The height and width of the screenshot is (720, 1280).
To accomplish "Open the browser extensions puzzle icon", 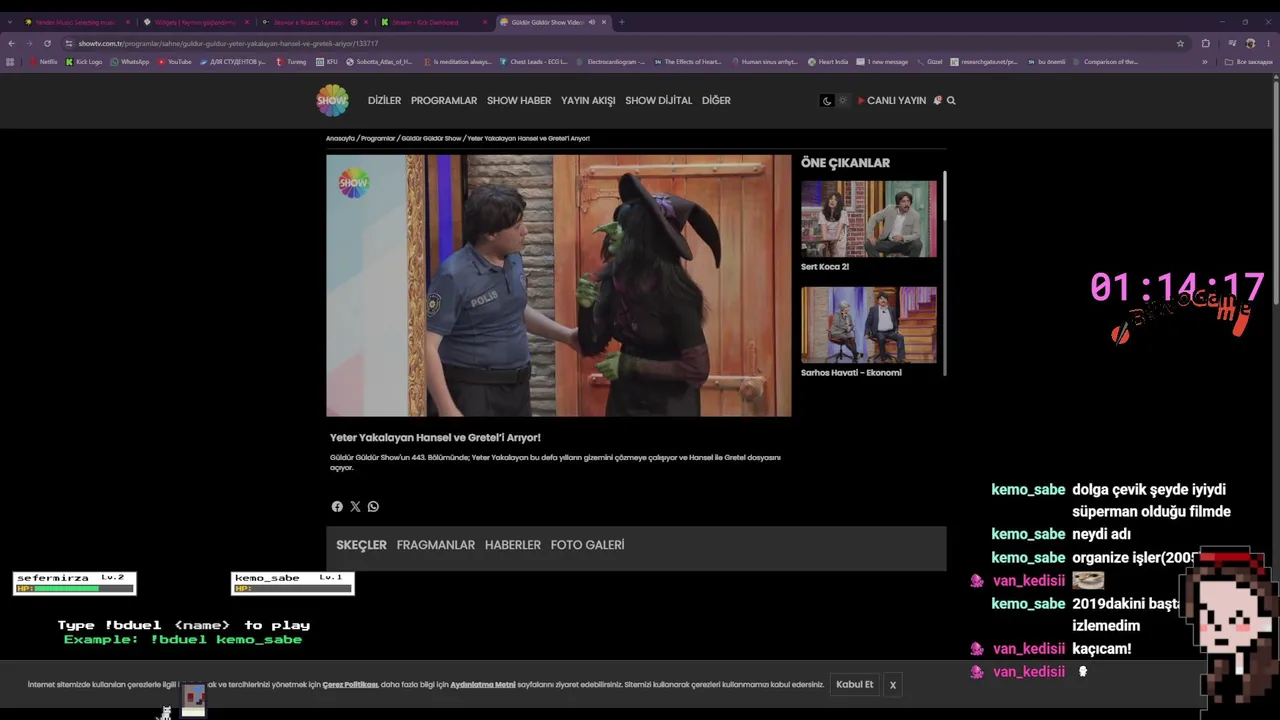I will [x=1205, y=44].
